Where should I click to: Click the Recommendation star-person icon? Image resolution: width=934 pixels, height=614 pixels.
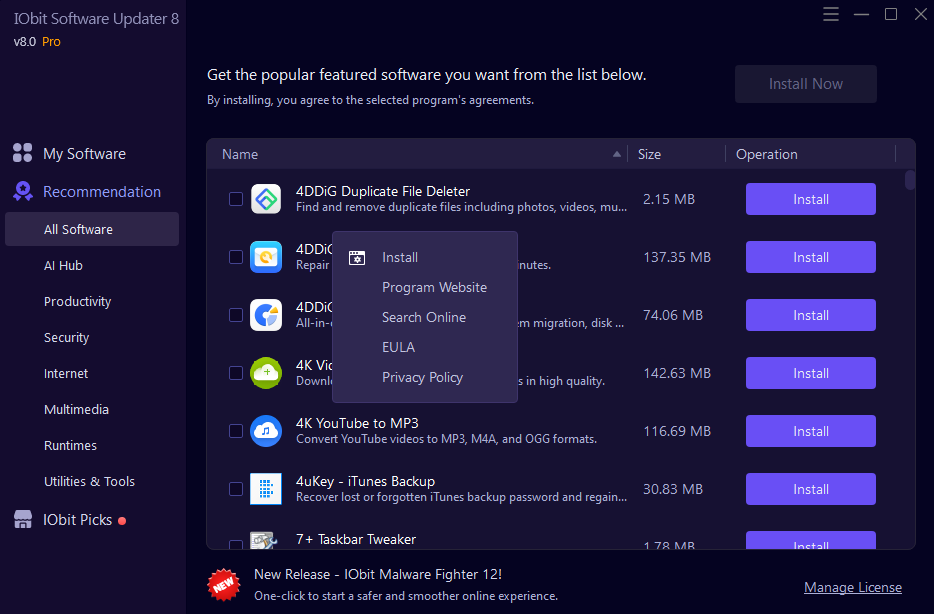[x=23, y=191]
